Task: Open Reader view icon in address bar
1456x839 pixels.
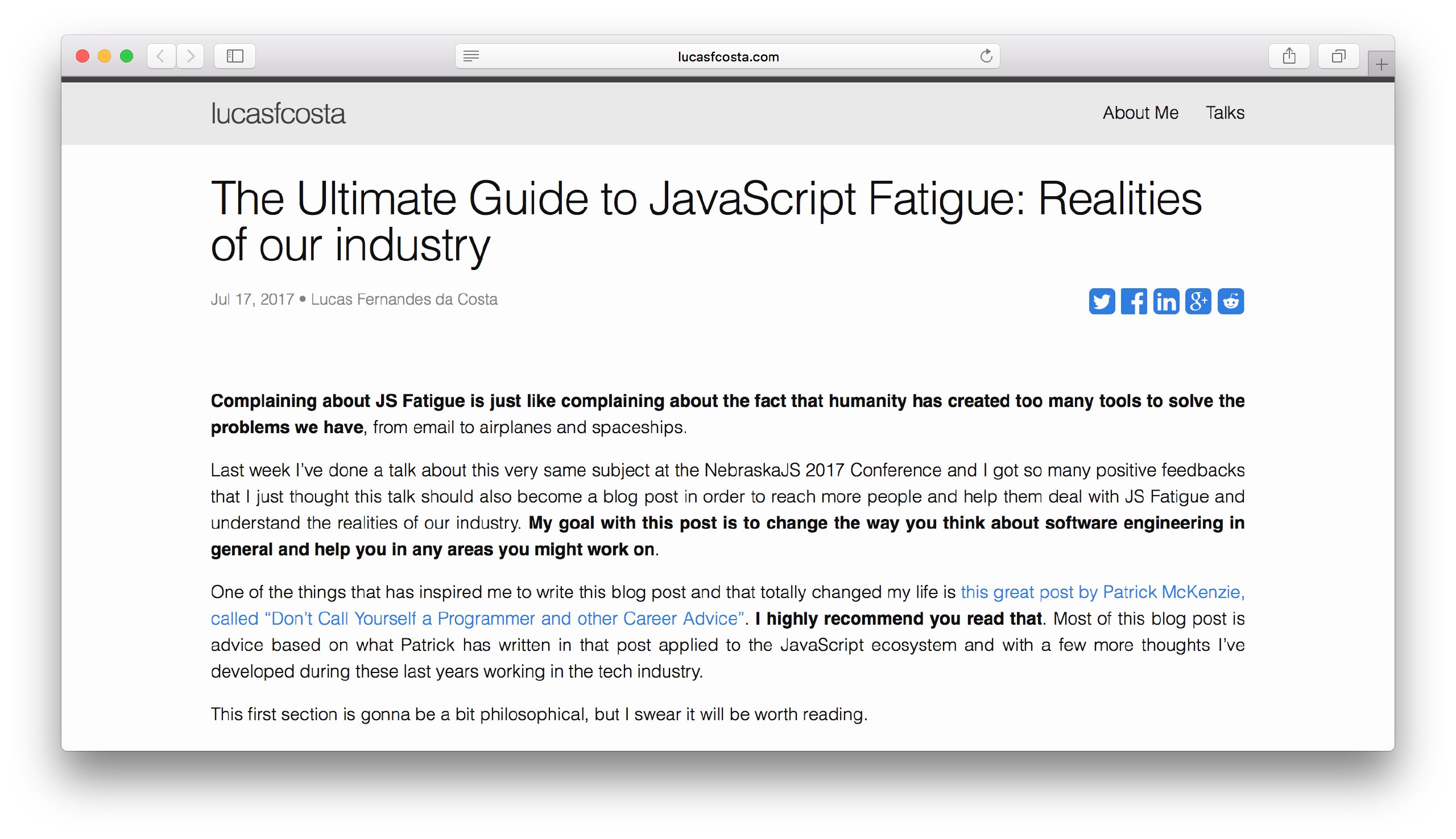Action: (471, 56)
